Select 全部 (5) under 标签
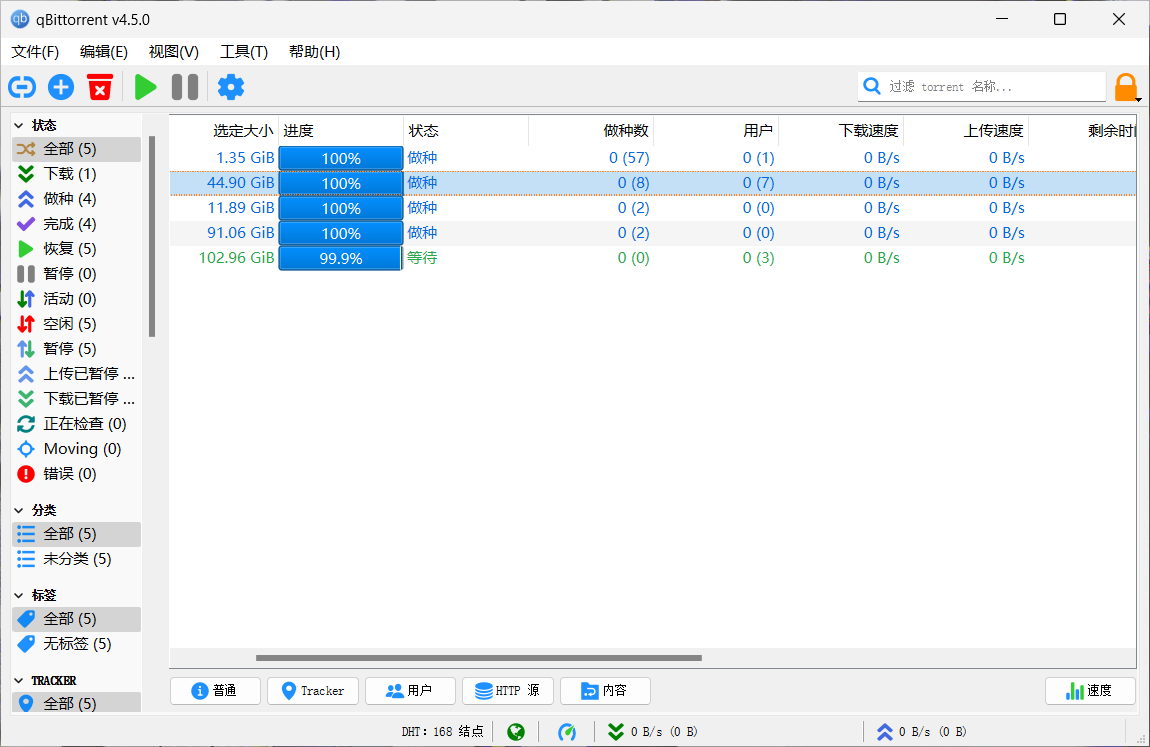The width and height of the screenshot is (1150, 747). pyautogui.click(x=76, y=619)
